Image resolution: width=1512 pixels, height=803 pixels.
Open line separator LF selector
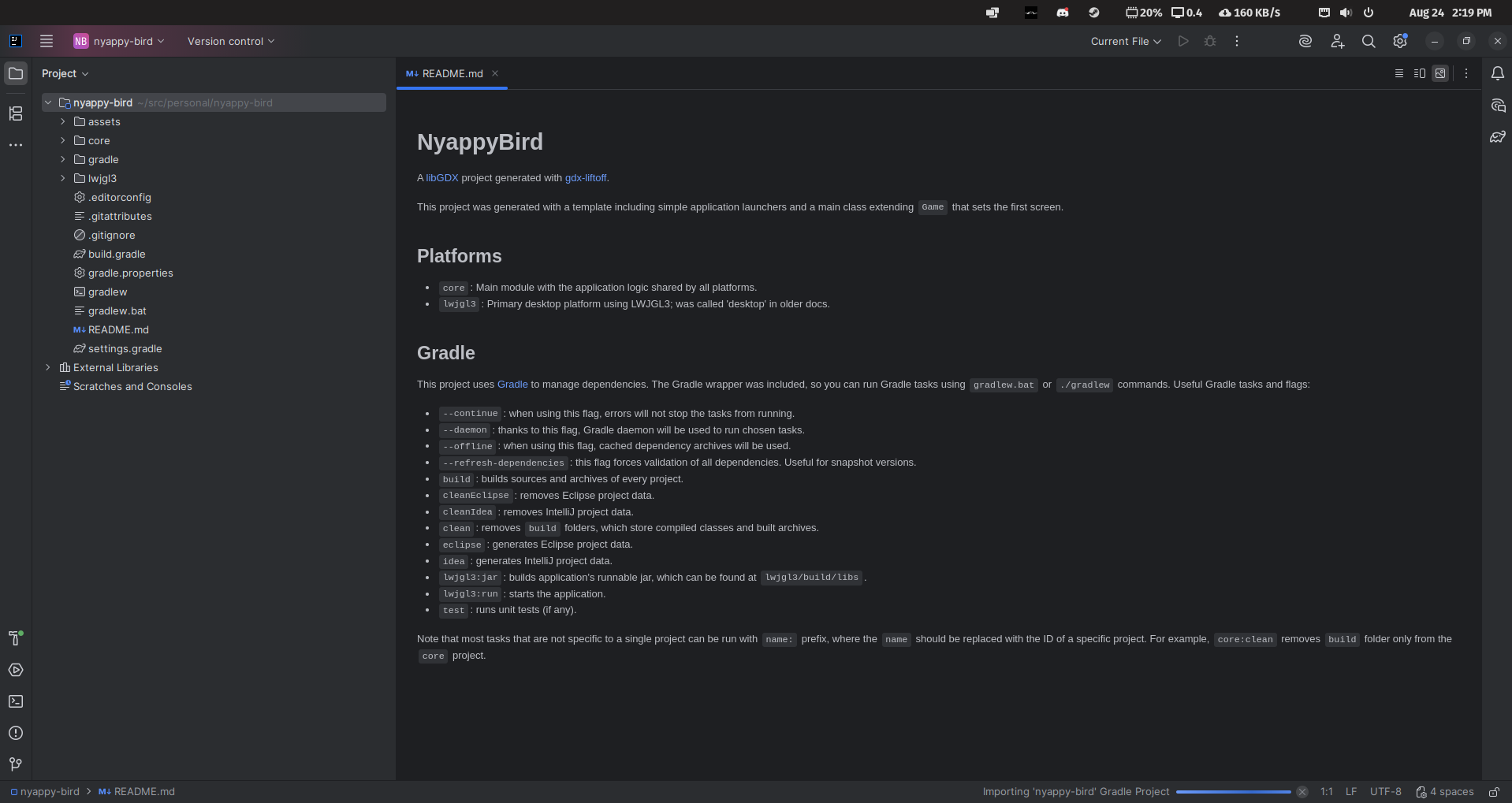click(1351, 792)
